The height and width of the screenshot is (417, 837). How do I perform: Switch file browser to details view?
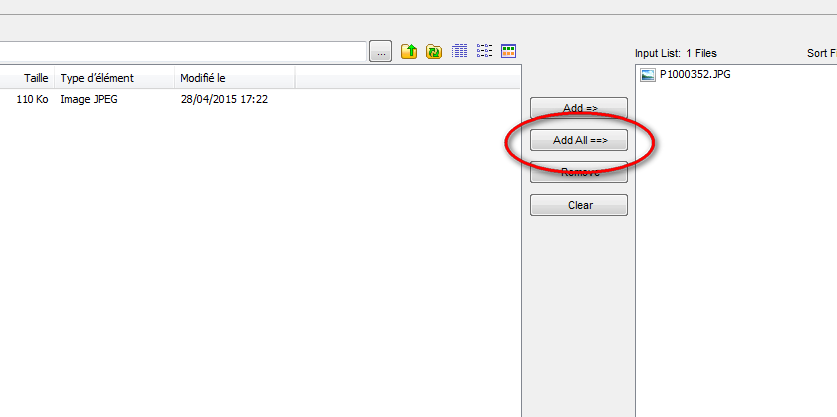coord(459,51)
